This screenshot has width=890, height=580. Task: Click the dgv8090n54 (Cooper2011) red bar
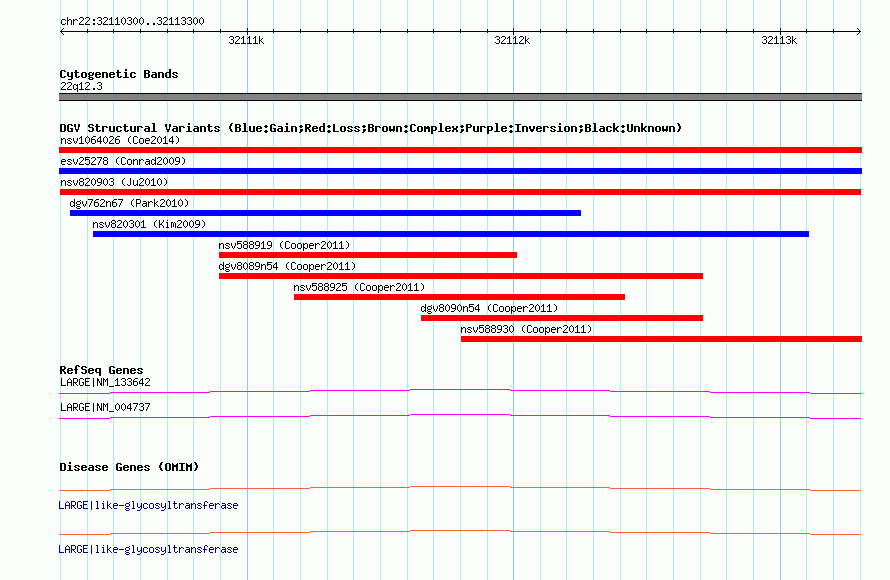pyautogui.click(x=562, y=318)
